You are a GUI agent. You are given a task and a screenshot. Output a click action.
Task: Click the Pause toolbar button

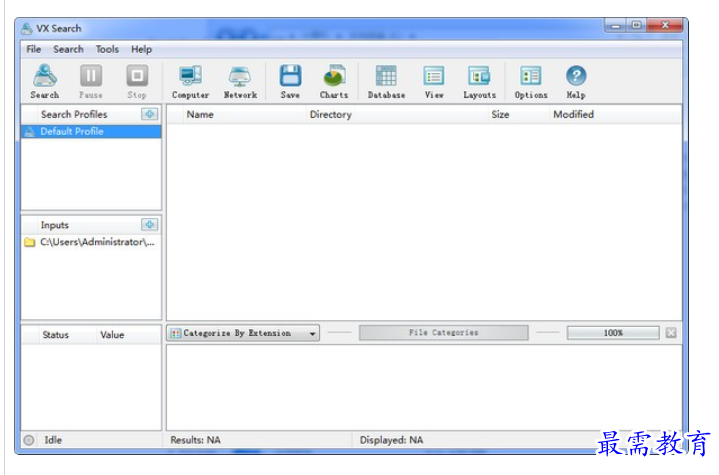click(x=91, y=81)
